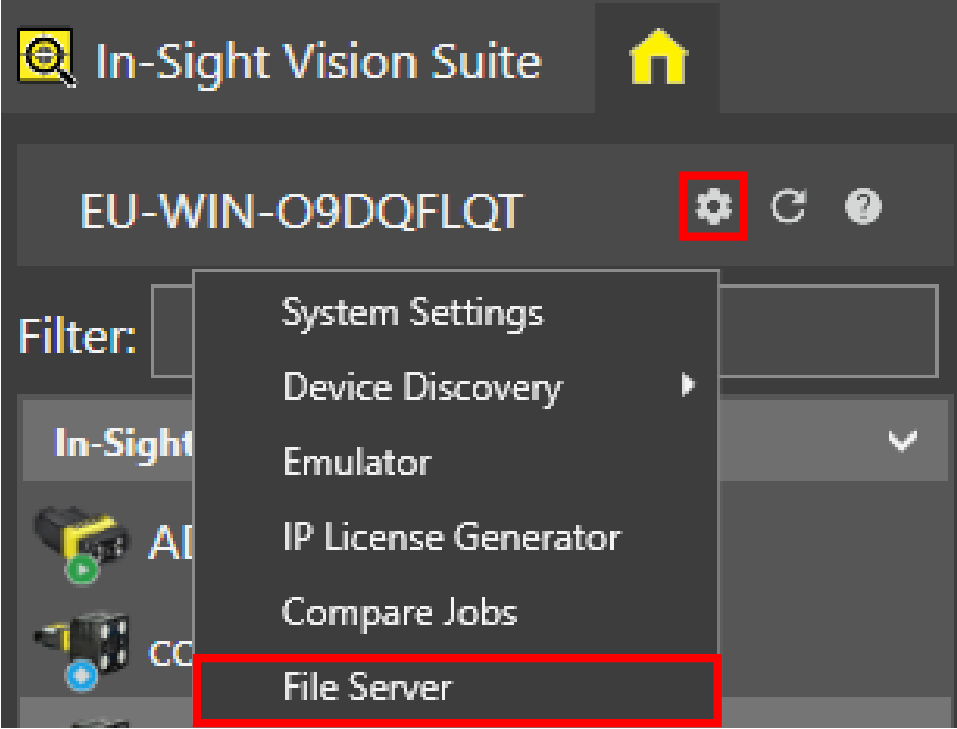Open help via the question mark icon
Viewport: 957px width, 729px height.
(x=862, y=208)
